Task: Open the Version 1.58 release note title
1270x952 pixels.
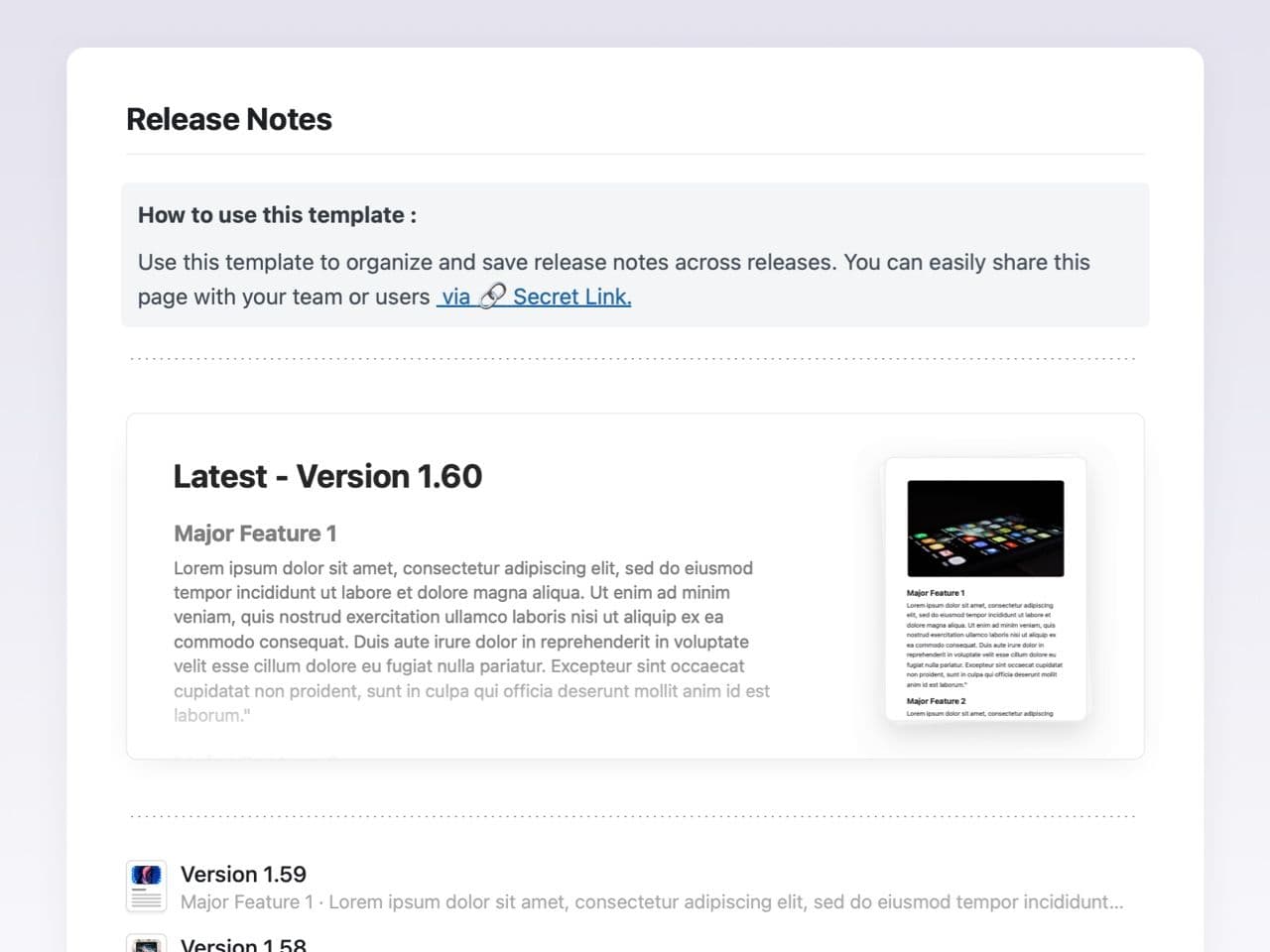Action: click(243, 944)
